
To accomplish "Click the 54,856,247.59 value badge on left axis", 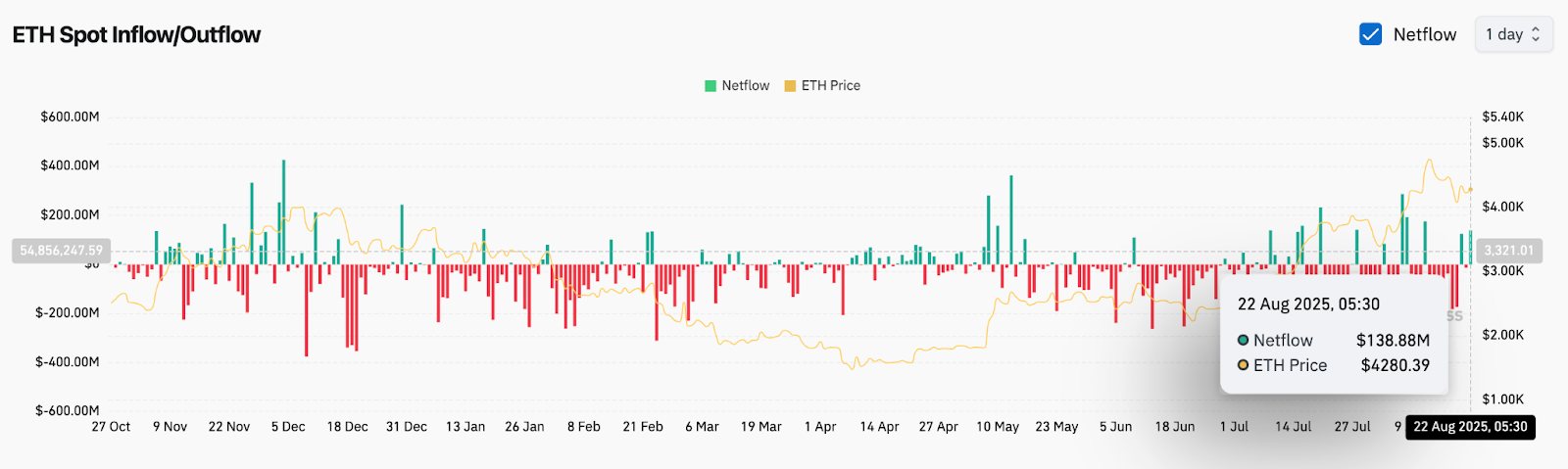I will tap(61, 251).
